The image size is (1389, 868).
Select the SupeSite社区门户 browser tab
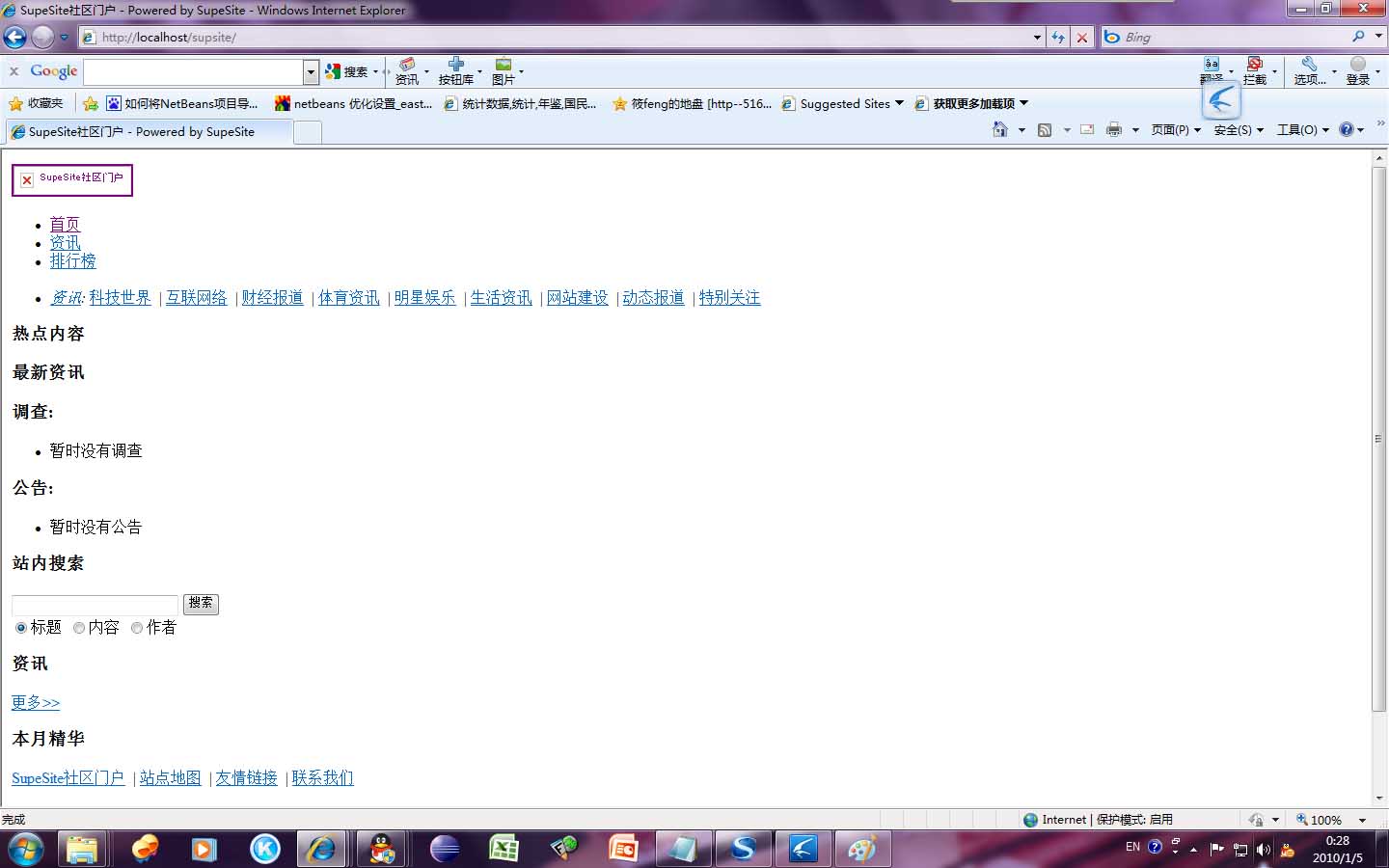pos(147,132)
